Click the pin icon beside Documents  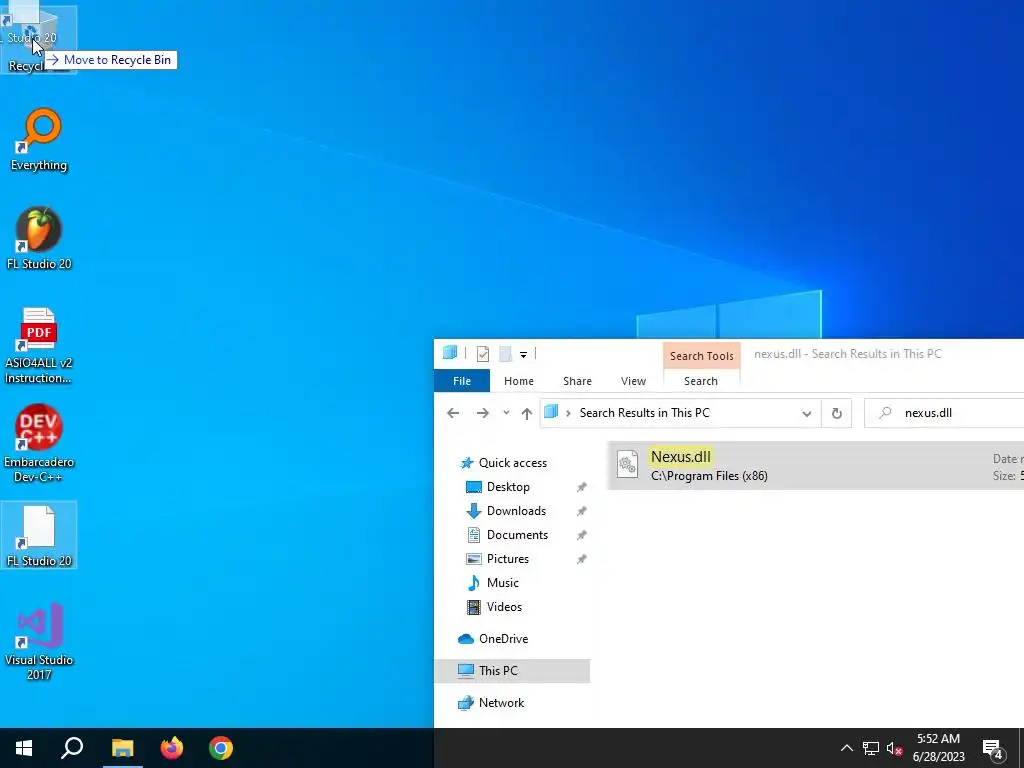[x=581, y=536]
